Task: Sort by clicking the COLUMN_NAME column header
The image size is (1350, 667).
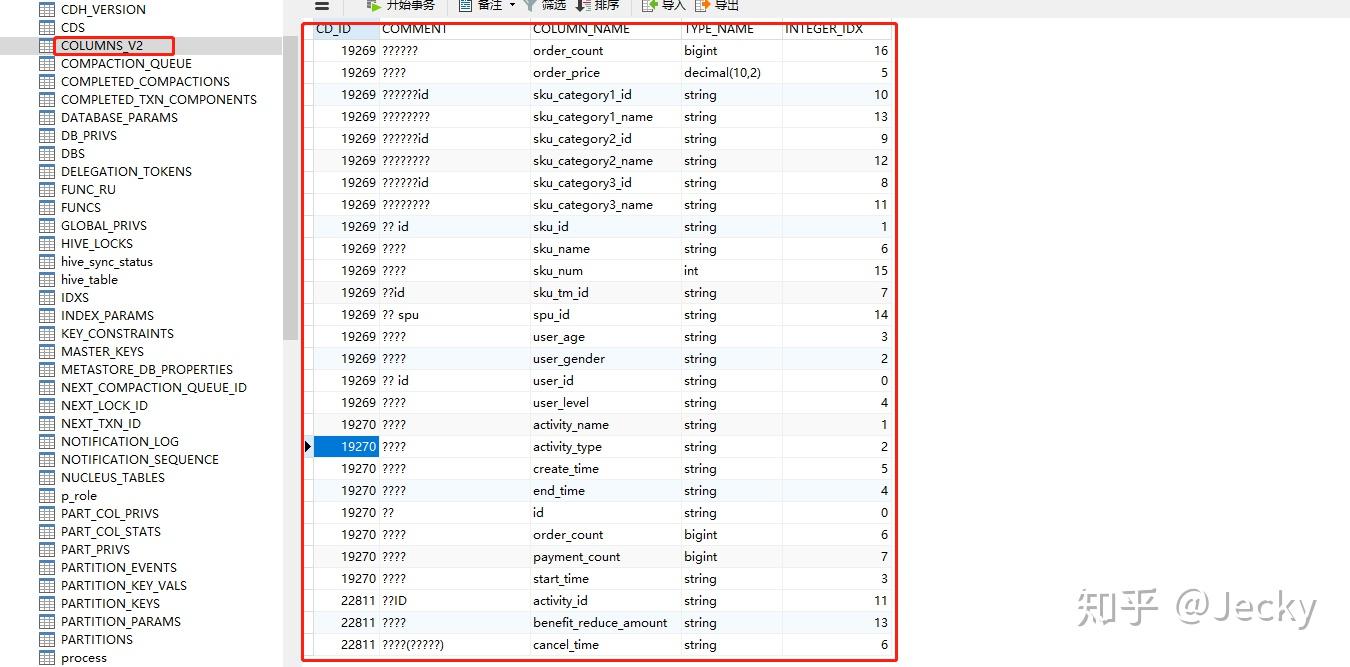Action: (580, 29)
